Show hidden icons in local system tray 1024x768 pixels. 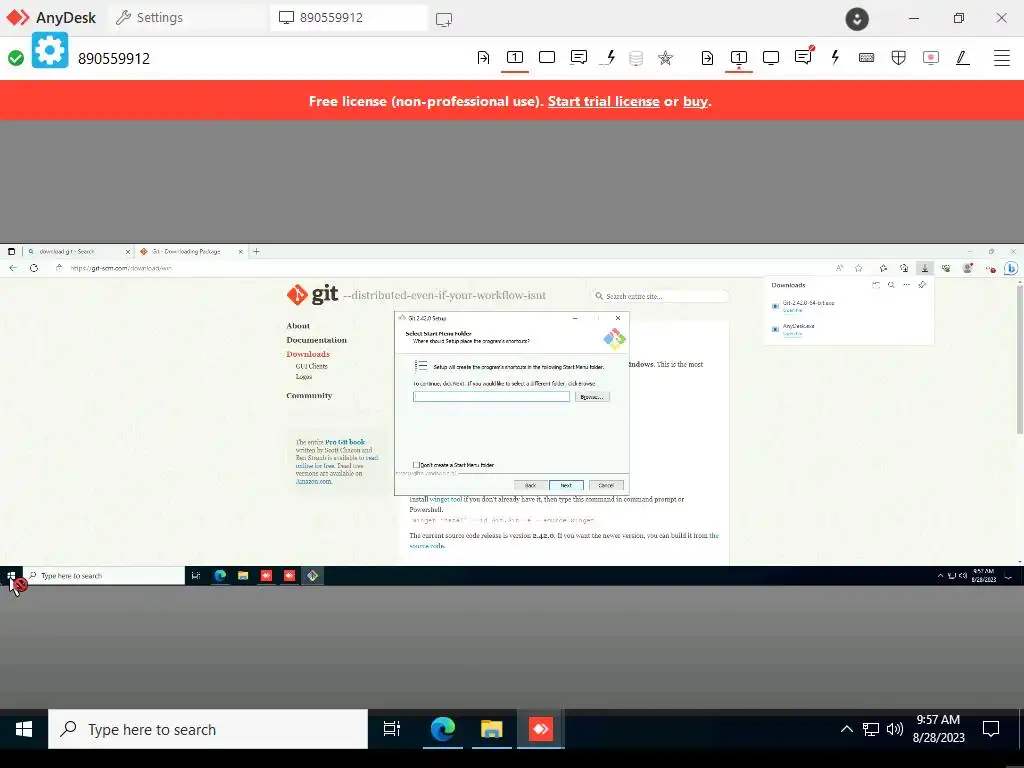pos(846,729)
